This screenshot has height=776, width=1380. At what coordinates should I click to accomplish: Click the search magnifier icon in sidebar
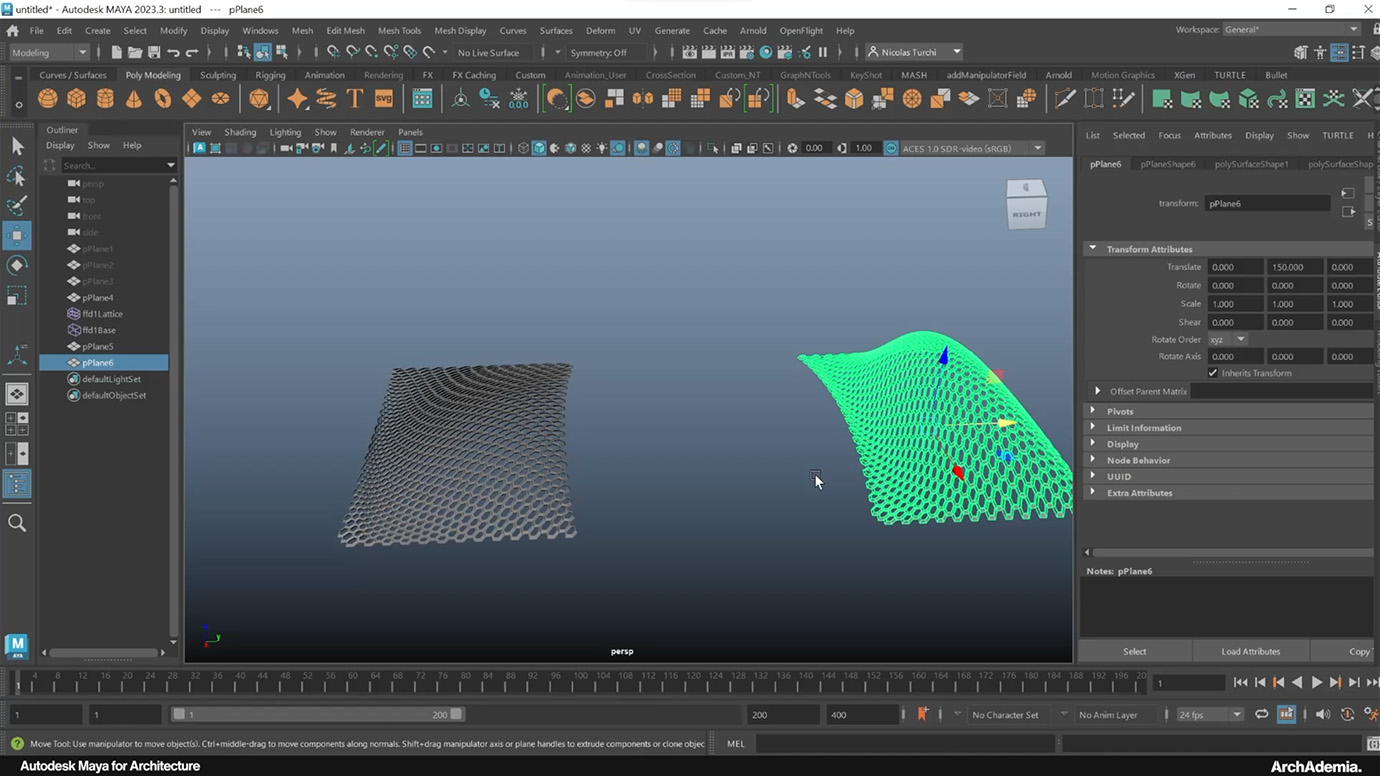pyautogui.click(x=17, y=523)
